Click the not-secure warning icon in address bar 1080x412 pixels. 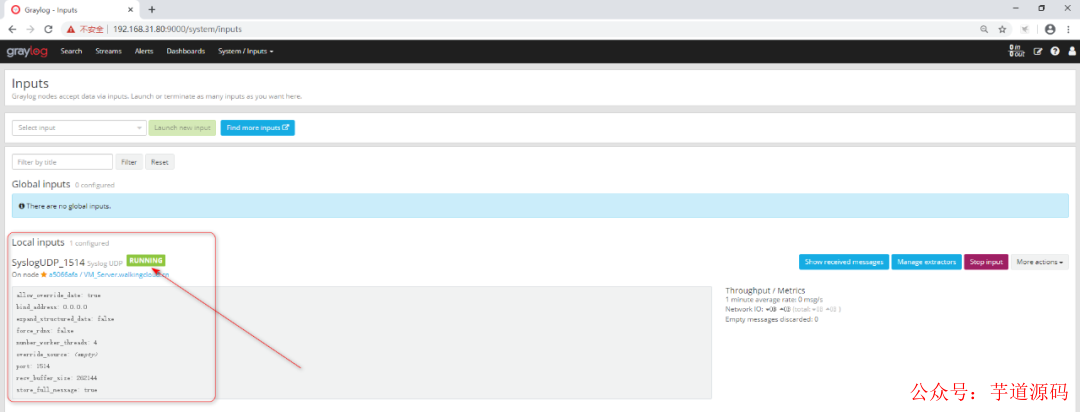pyautogui.click(x=72, y=30)
